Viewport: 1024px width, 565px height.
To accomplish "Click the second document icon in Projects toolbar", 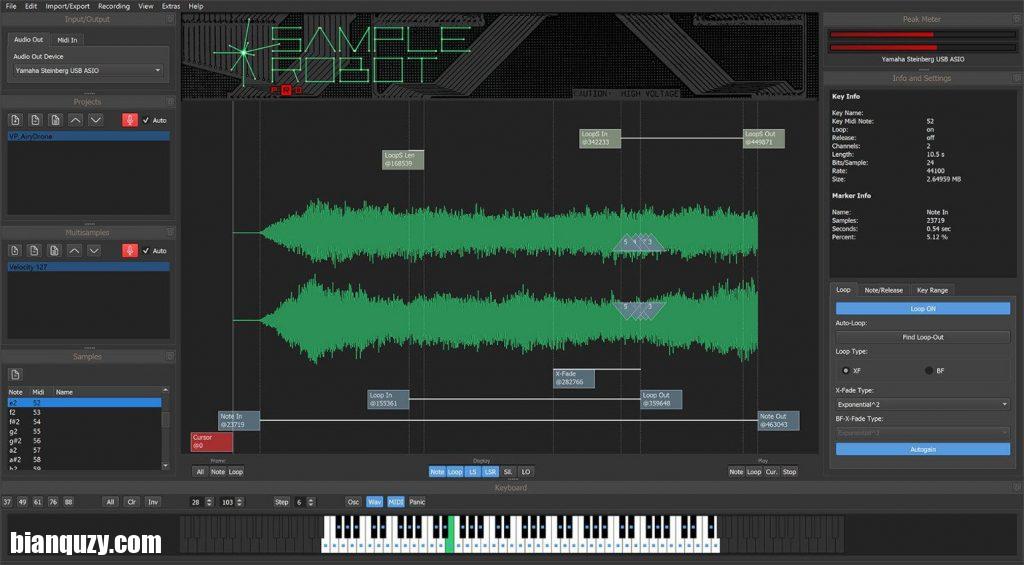I will click(x=35, y=120).
